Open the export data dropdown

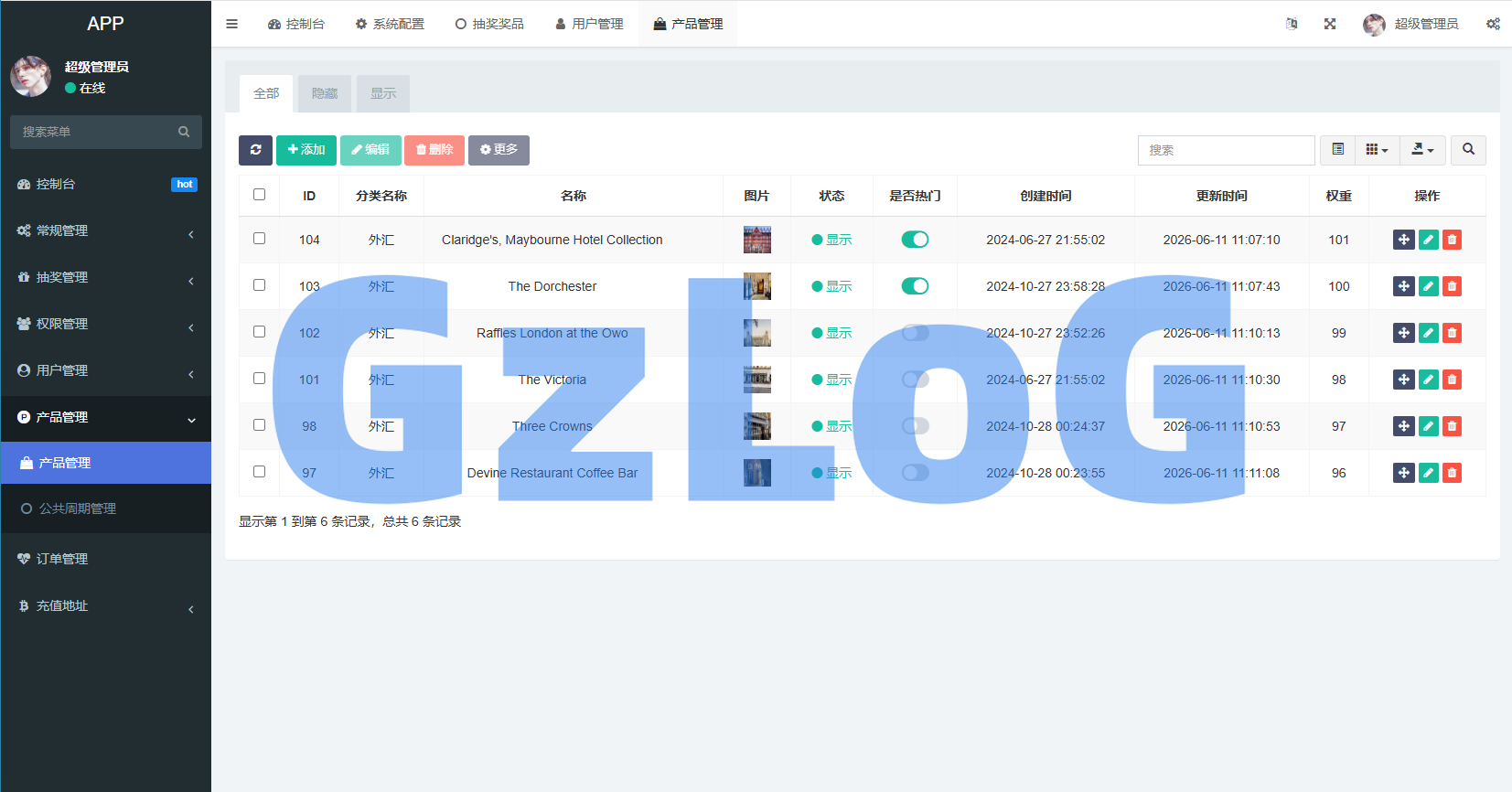(1422, 150)
